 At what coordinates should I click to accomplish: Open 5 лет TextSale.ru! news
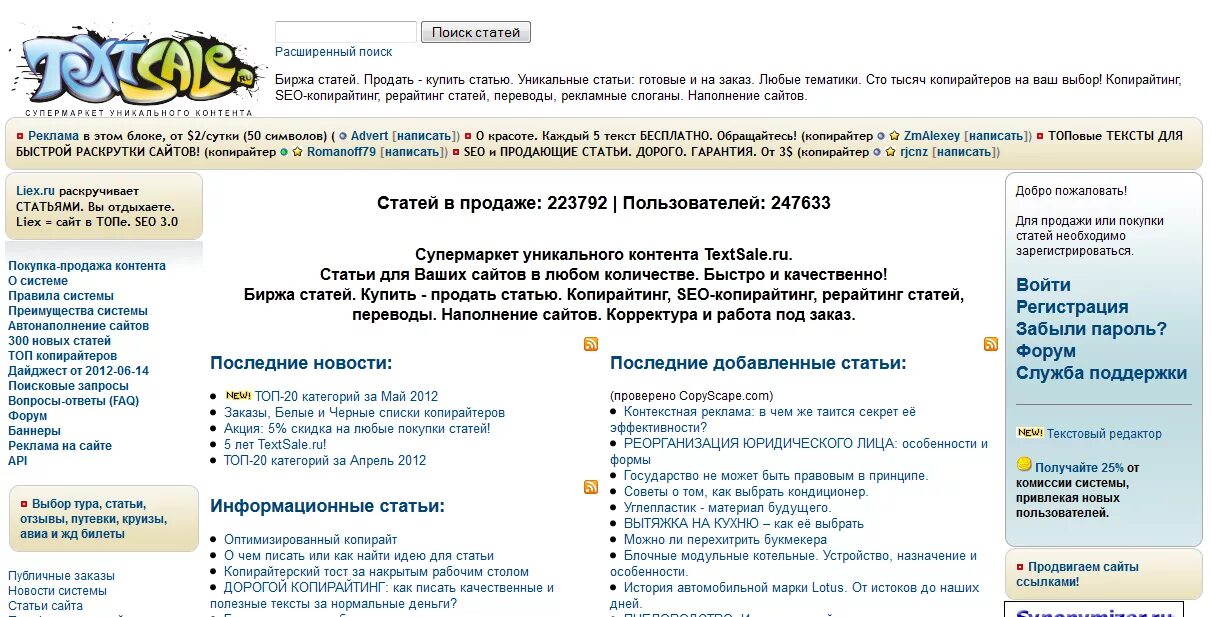(x=275, y=444)
